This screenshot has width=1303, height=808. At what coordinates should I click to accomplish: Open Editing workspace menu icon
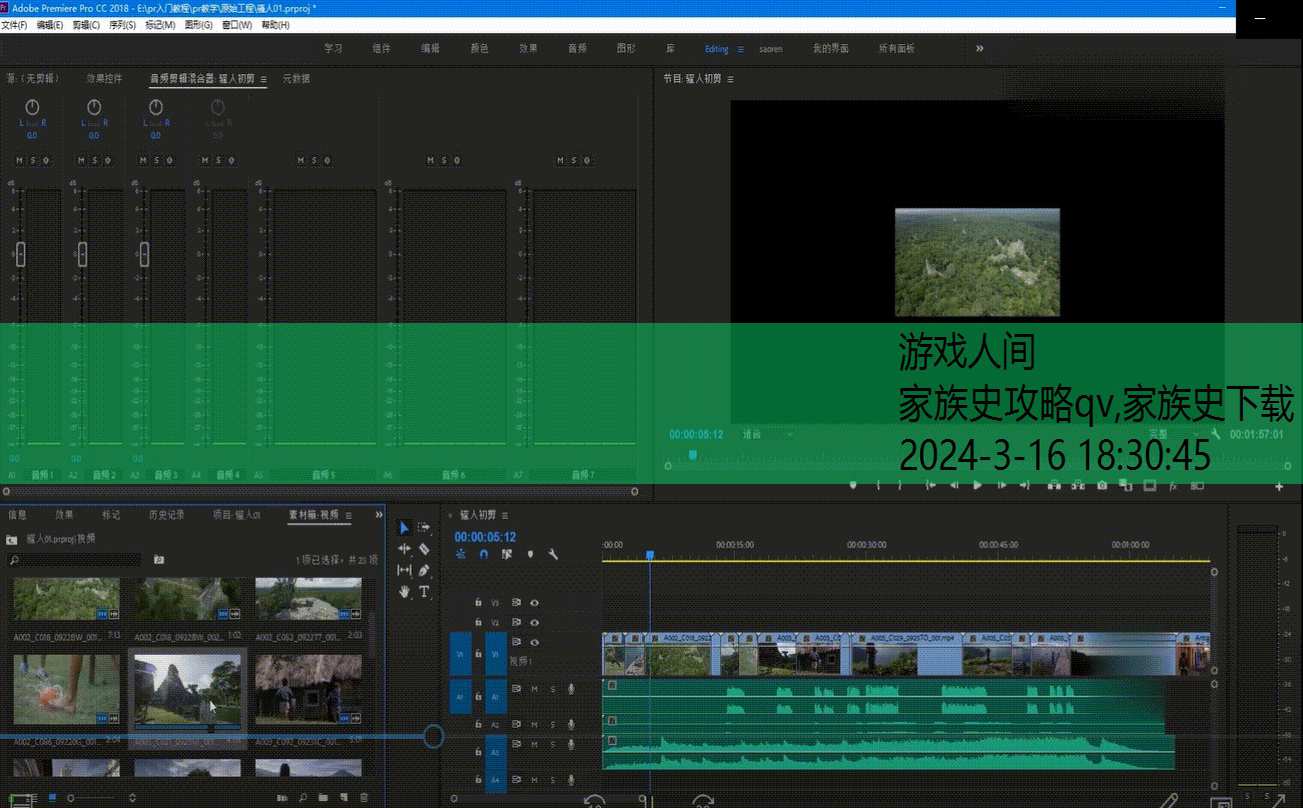pyautogui.click(x=741, y=48)
